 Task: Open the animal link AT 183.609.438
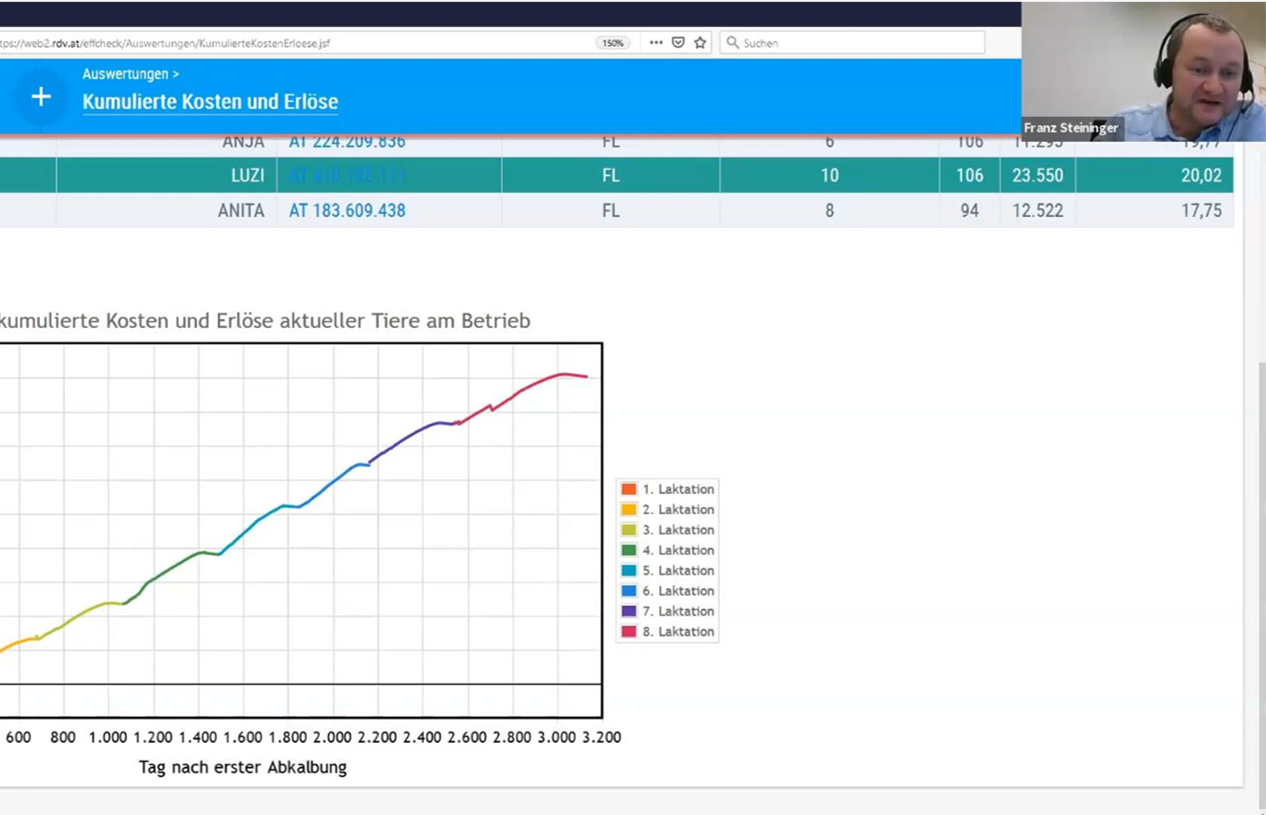(x=347, y=211)
